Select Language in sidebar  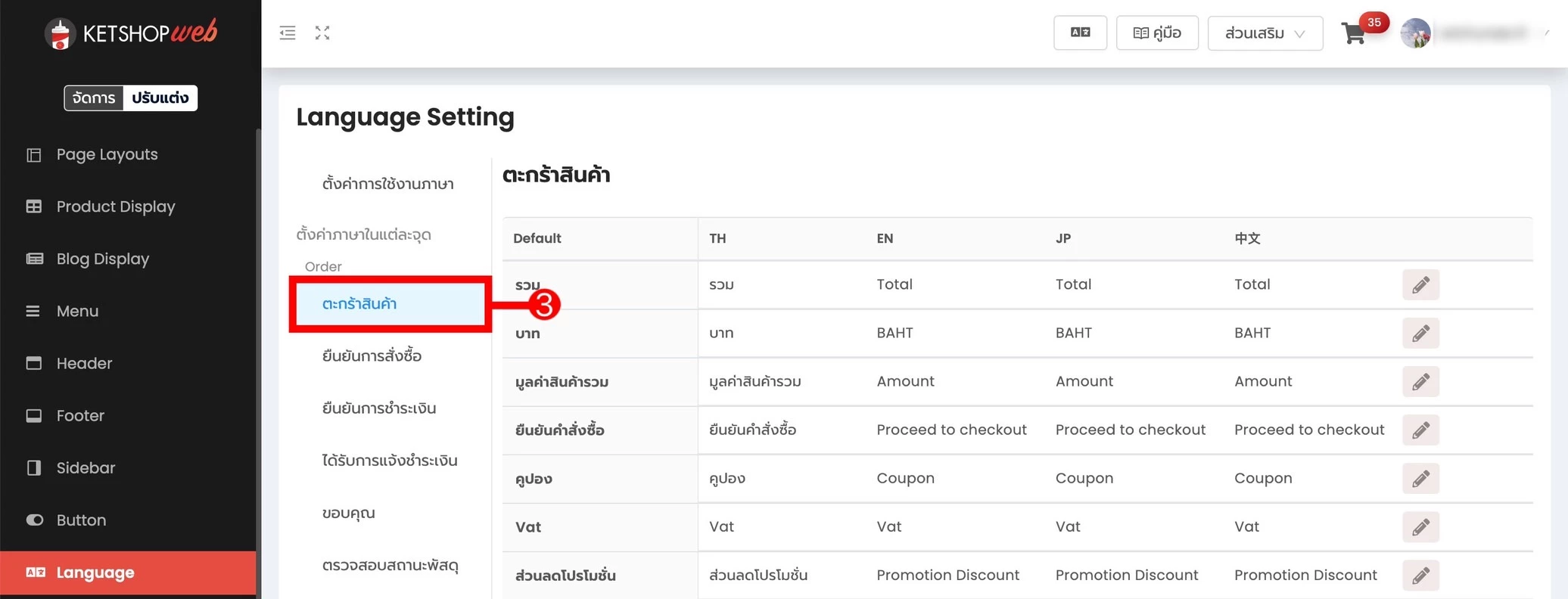pos(129,573)
